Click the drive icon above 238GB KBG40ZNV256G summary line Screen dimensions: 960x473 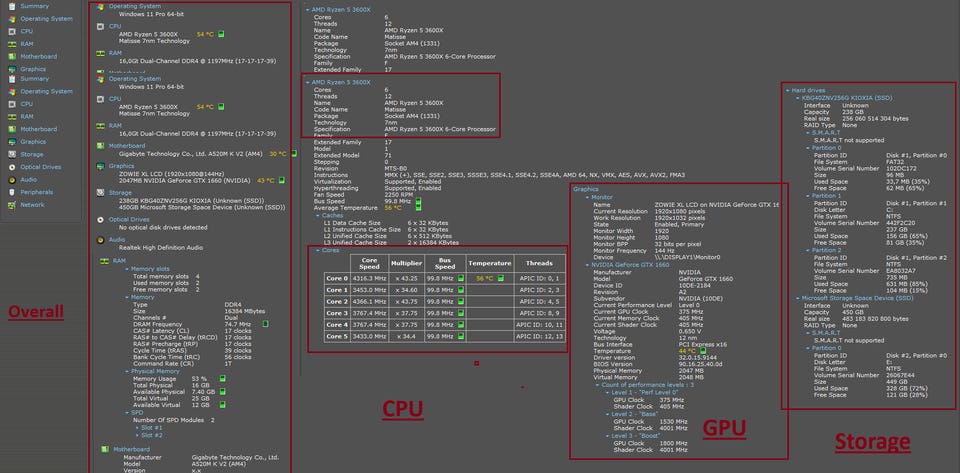[x=100, y=193]
